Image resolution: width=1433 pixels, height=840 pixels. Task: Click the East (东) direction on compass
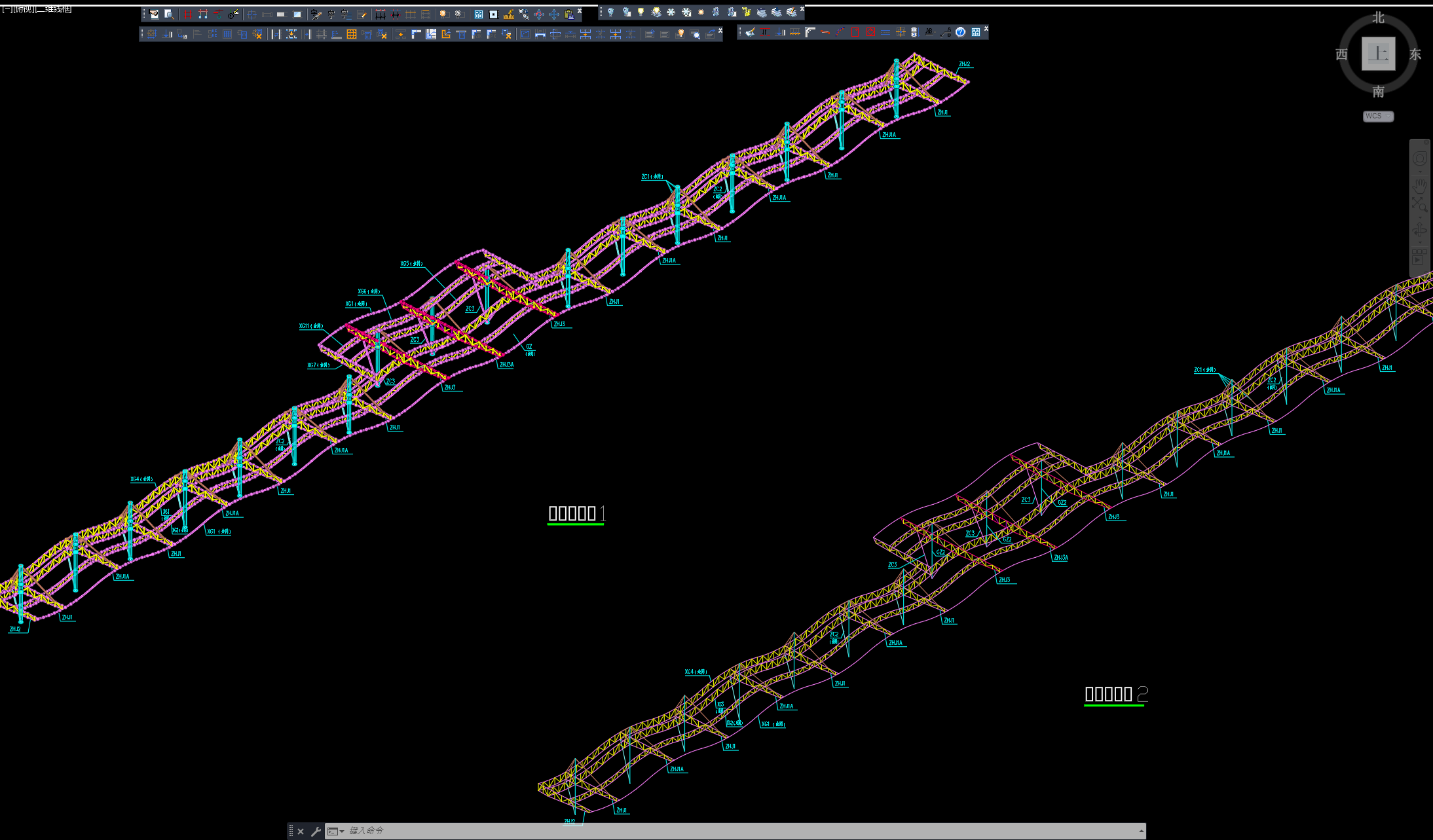click(x=1415, y=54)
